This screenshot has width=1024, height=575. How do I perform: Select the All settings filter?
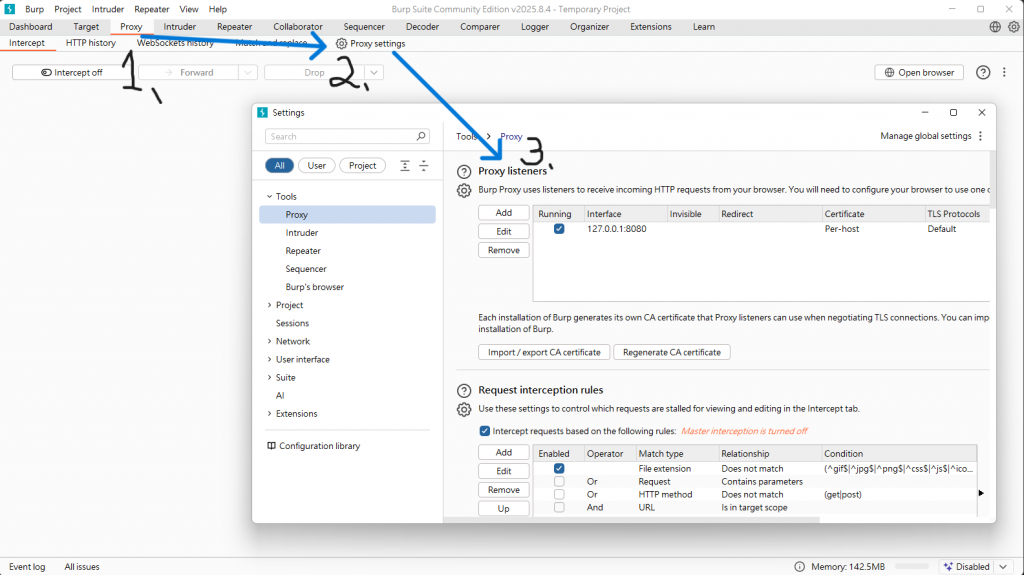pos(280,165)
